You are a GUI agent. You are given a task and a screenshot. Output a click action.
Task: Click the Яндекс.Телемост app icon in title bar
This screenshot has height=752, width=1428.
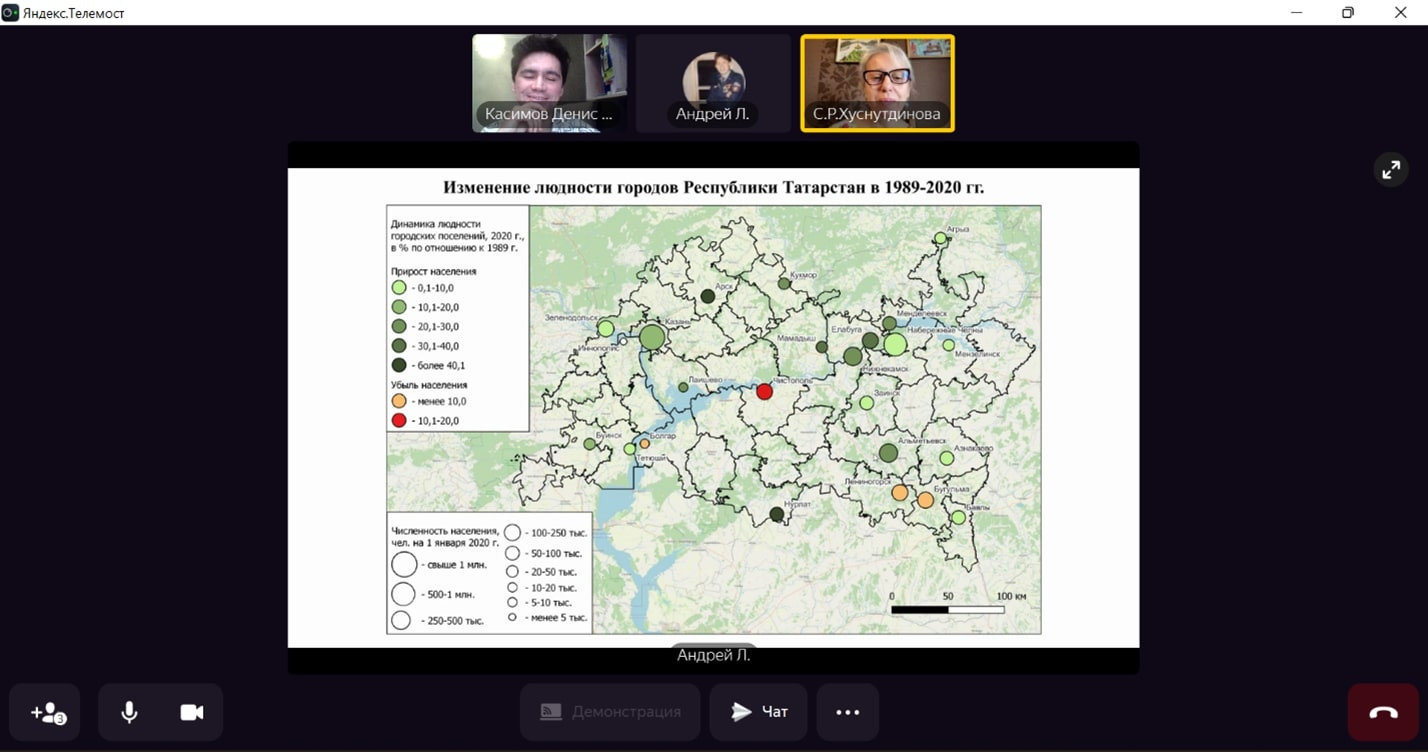click(11, 13)
